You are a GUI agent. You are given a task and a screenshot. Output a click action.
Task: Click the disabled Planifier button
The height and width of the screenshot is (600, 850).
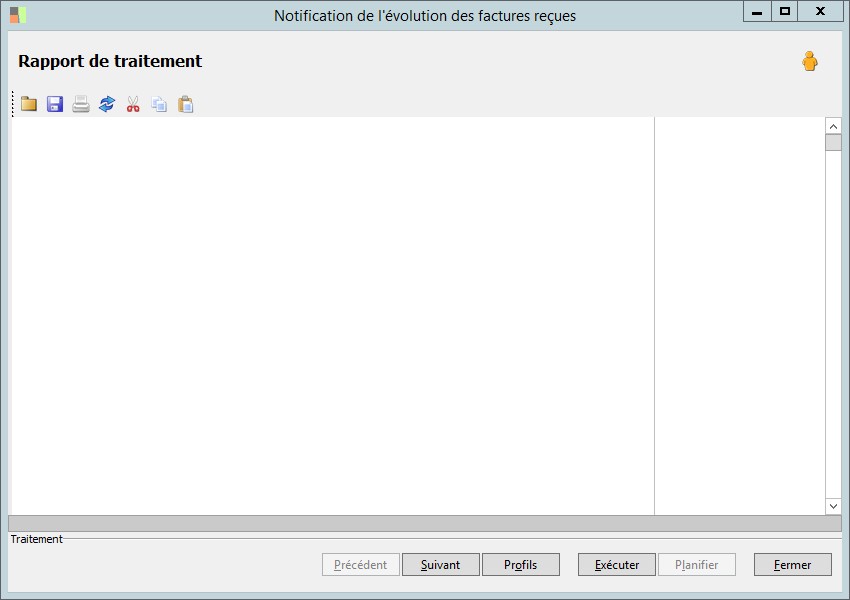pyautogui.click(x=697, y=565)
